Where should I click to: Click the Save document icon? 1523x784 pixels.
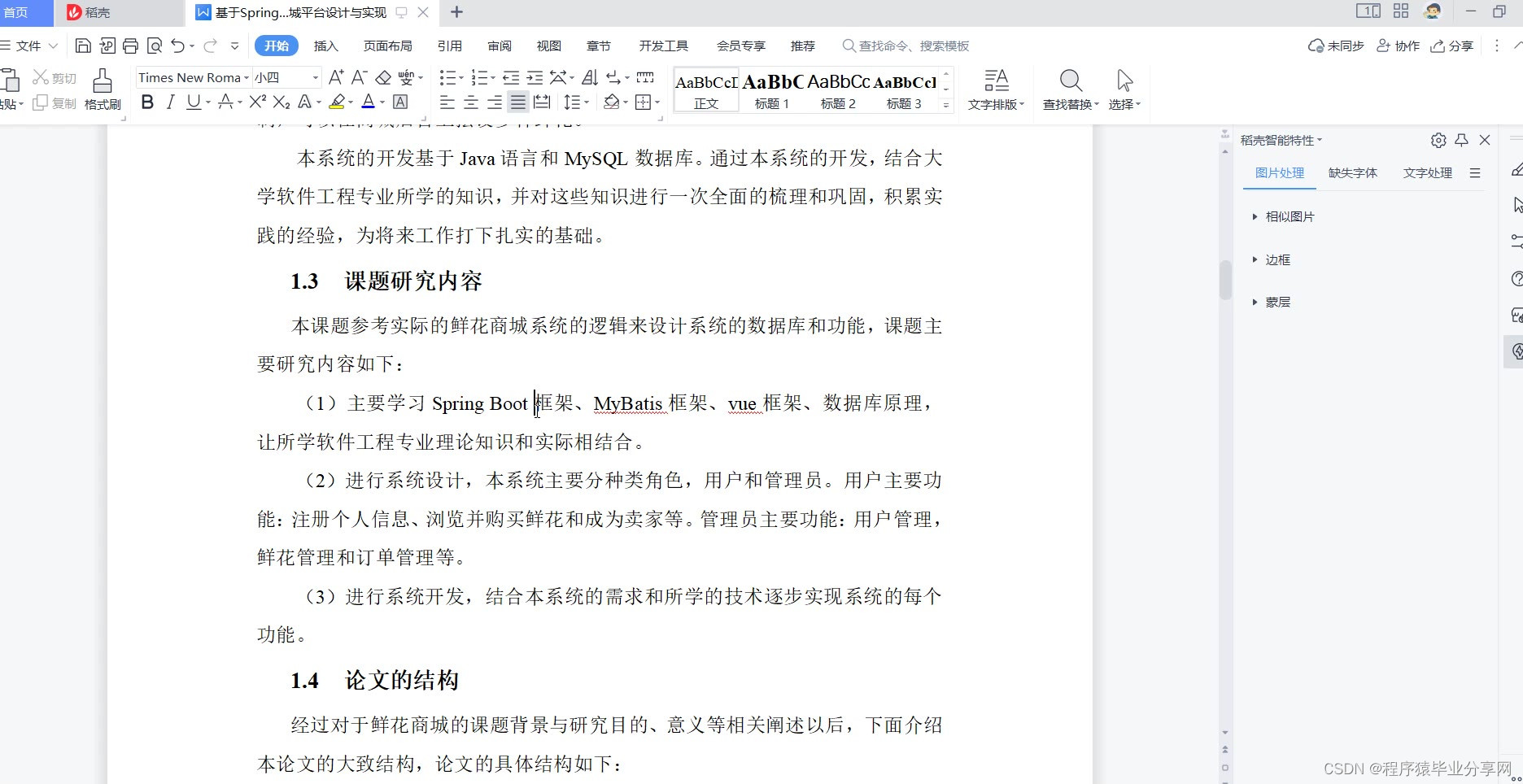coord(82,46)
